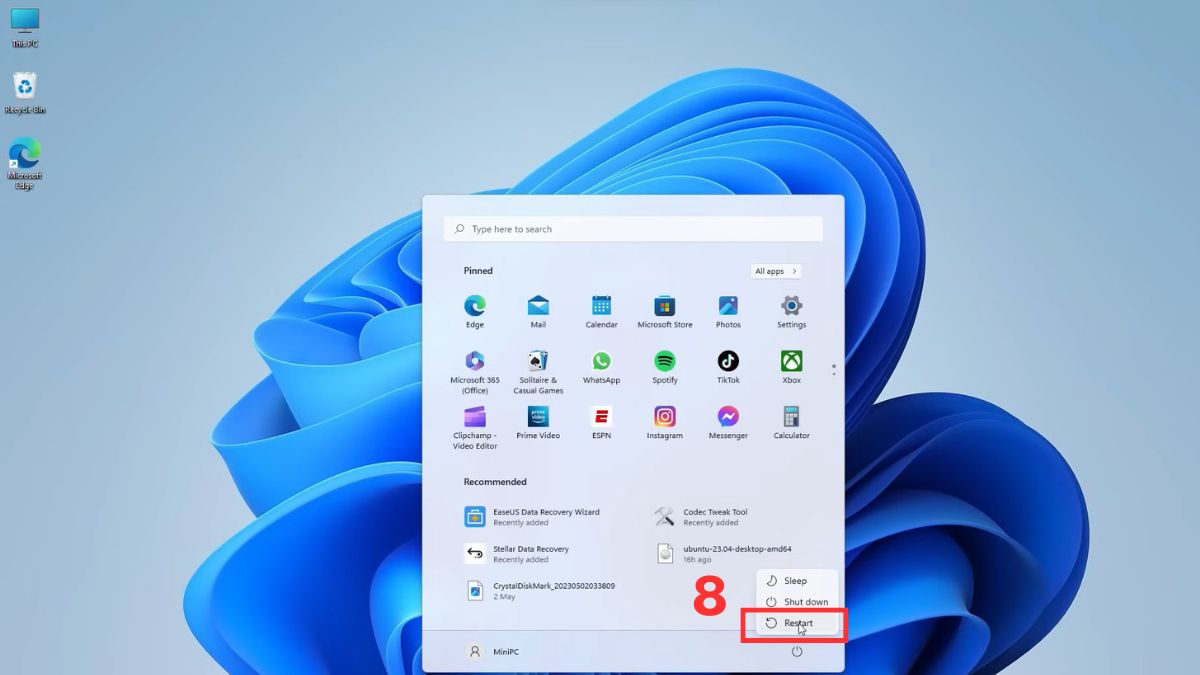Launch the Mail app
This screenshot has height=675, width=1200.
click(538, 311)
